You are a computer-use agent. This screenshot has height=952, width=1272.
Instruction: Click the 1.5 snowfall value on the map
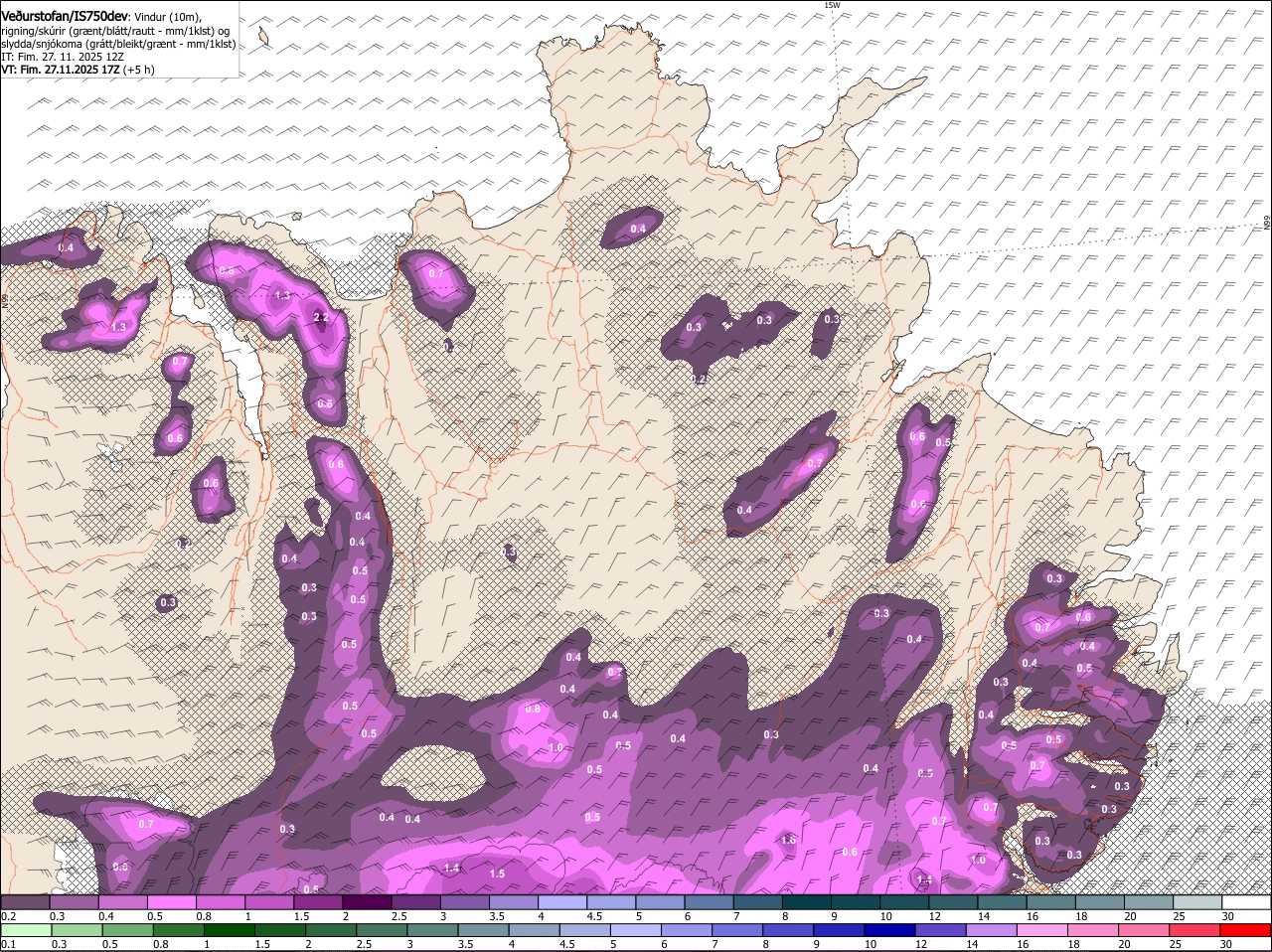(x=497, y=873)
